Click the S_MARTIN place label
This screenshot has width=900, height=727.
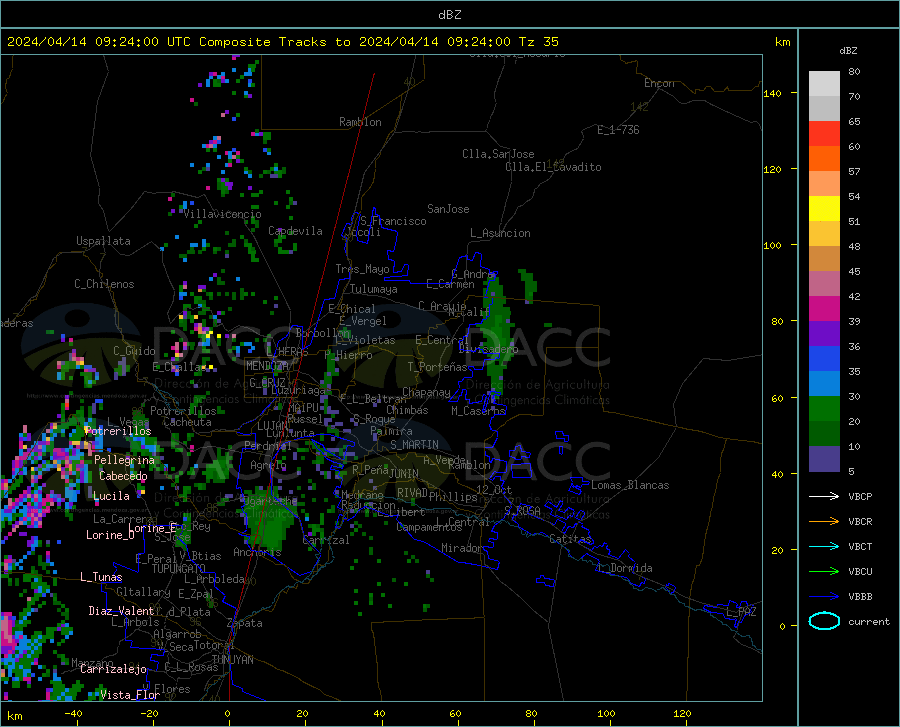point(414,445)
